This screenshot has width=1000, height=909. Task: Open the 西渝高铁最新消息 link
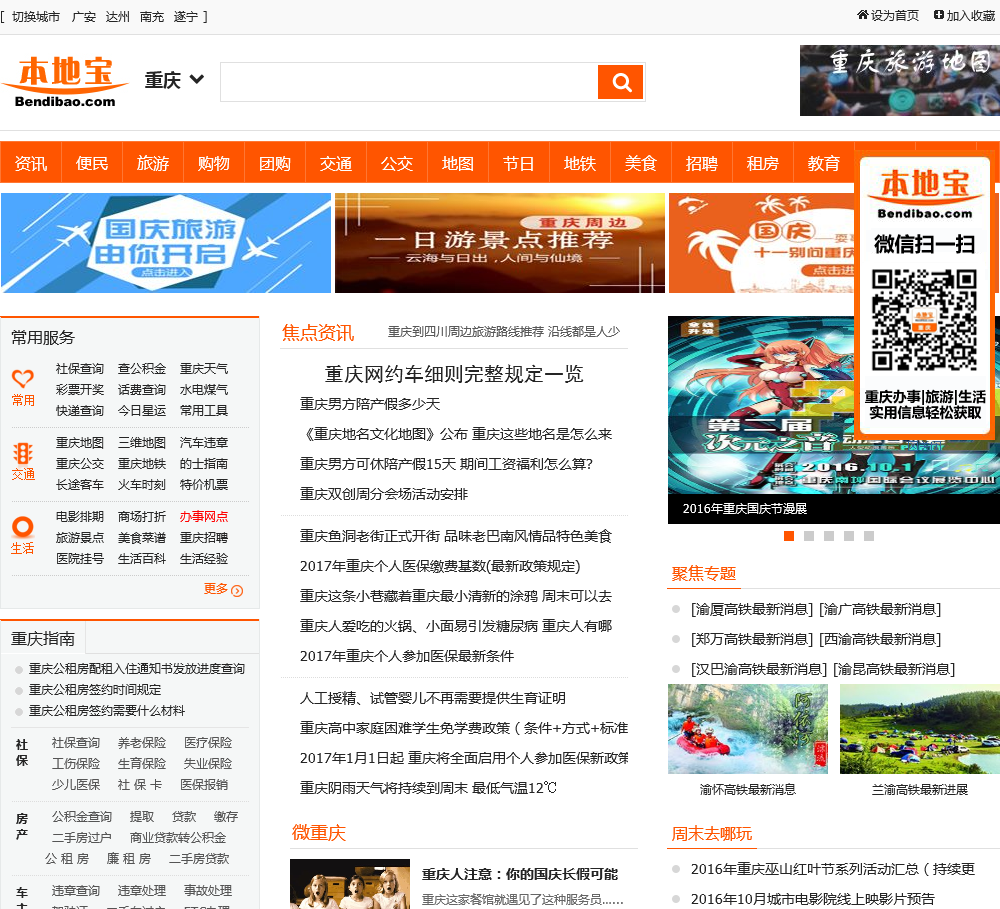pyautogui.click(x=880, y=640)
